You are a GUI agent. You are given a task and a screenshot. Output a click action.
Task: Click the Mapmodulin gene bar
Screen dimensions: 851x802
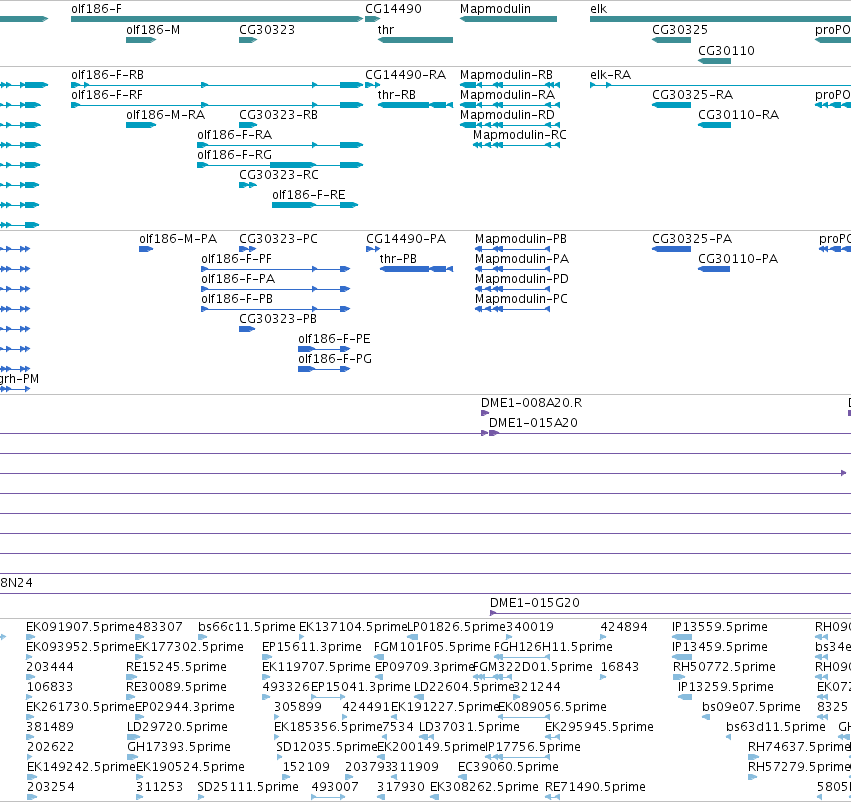[x=508, y=19]
